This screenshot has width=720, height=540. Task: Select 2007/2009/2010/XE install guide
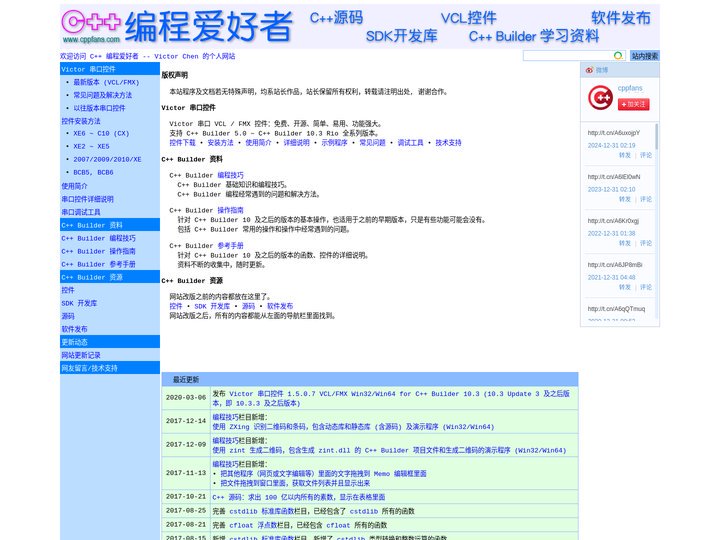[x=107, y=159]
